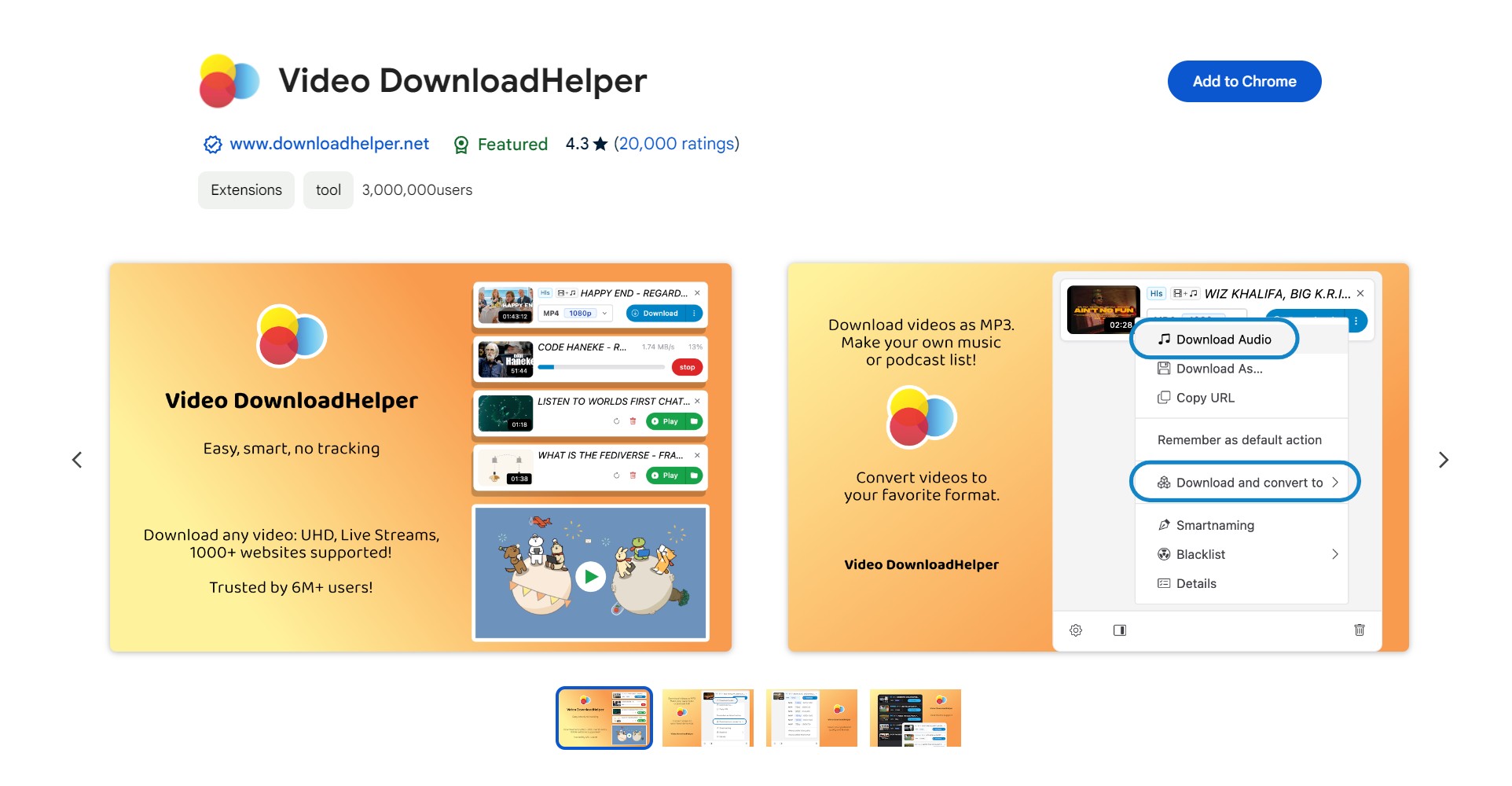The height and width of the screenshot is (786, 1512).
Task: Click the Copy URL copy icon
Action: coord(1164,398)
